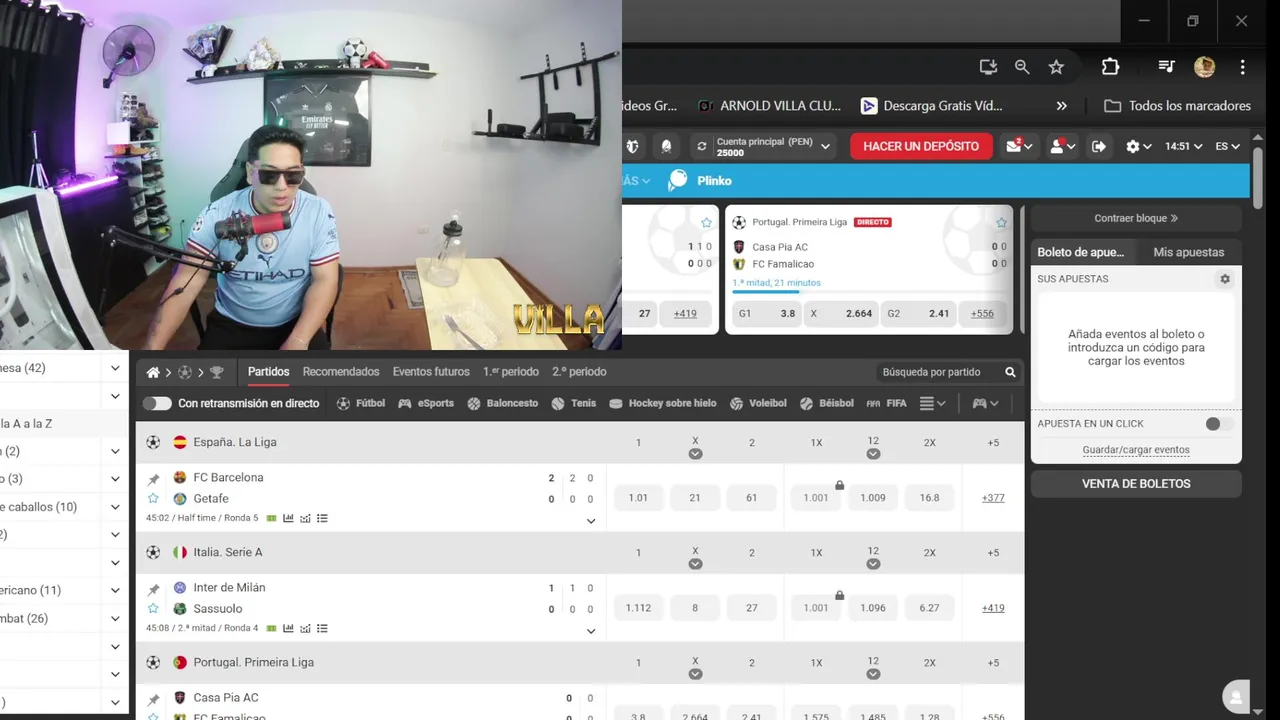Select the 2.º periodo tab
Image resolution: width=1280 pixels, height=720 pixels.
coord(579,372)
